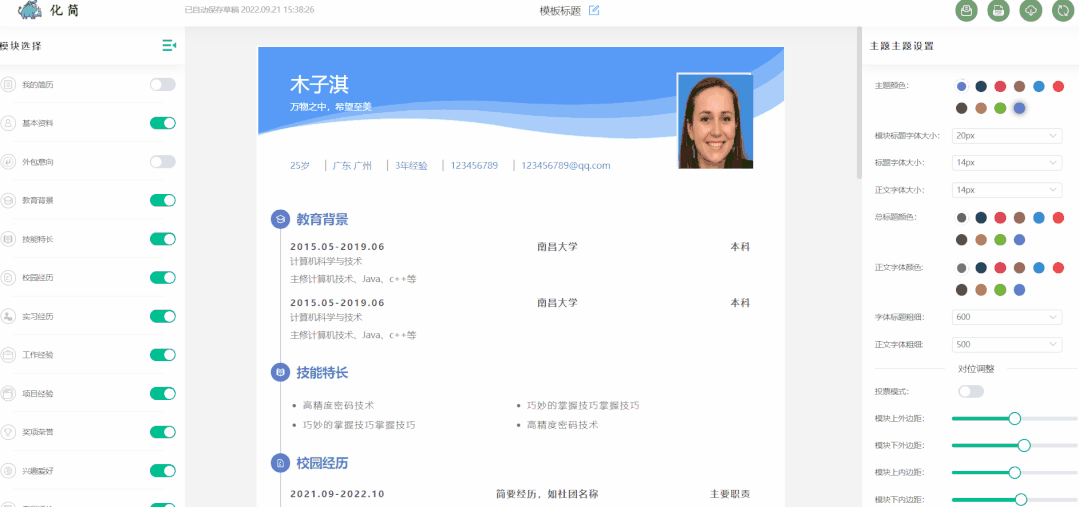The width and height of the screenshot is (1079, 507).
Task: Click the 实习经历 sidebar icon
Action: click(8, 316)
